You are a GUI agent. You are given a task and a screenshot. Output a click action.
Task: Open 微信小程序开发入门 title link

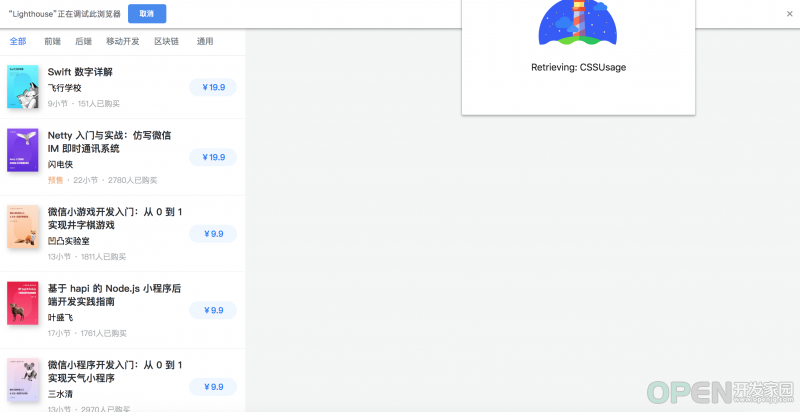click(x=115, y=371)
